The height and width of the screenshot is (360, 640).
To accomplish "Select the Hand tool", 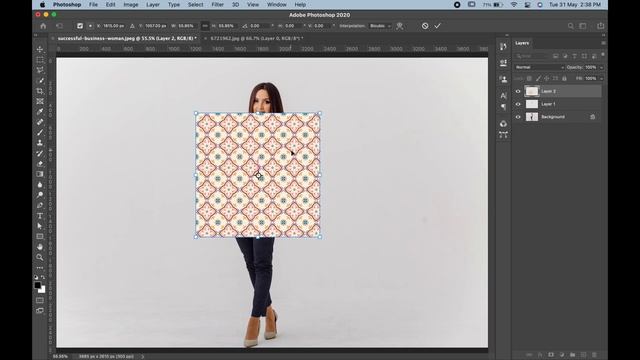I will pos(40,247).
